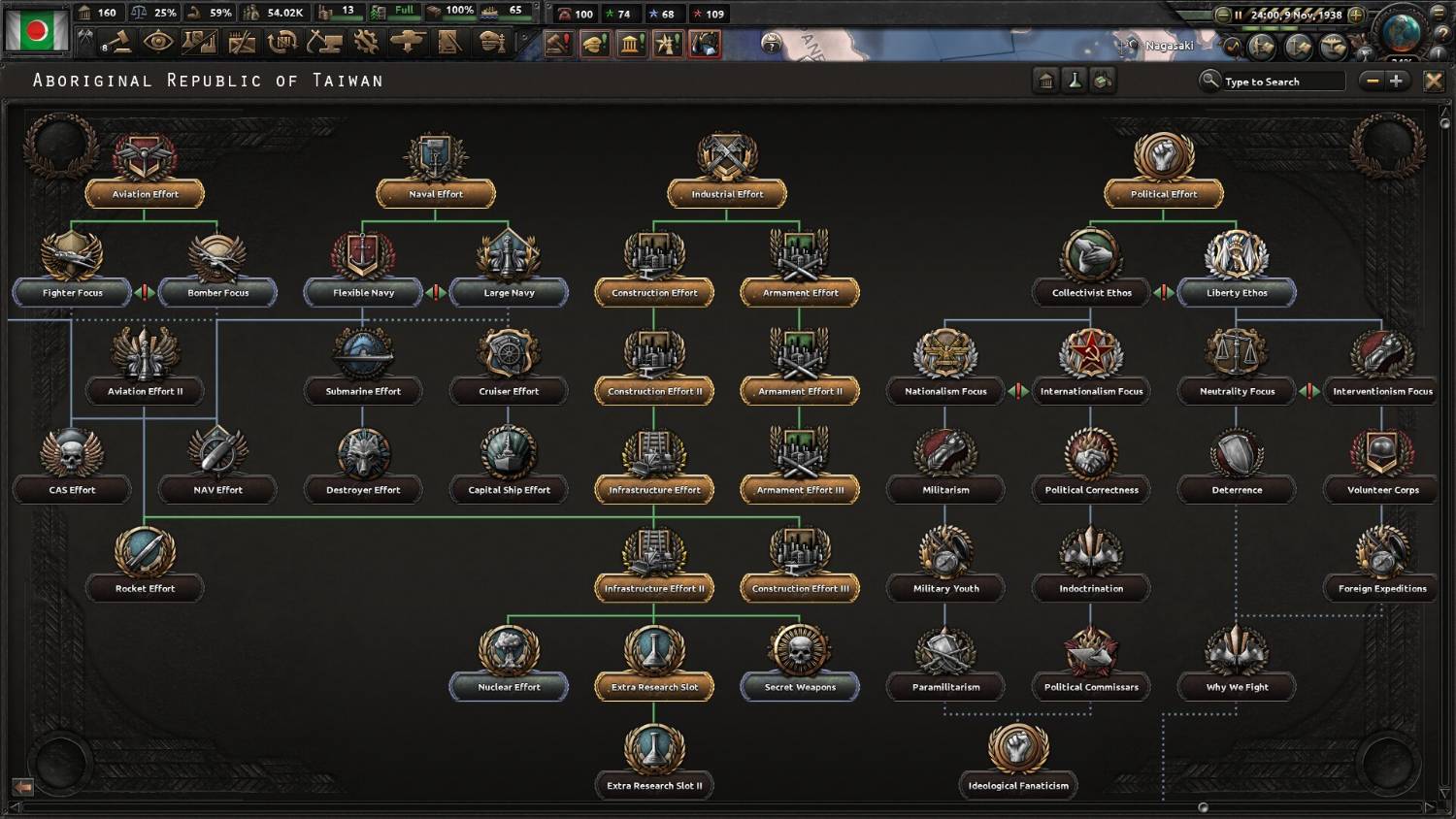Open the Decisions gavel icon in top bar
This screenshot has height=819, width=1456.
point(119,42)
